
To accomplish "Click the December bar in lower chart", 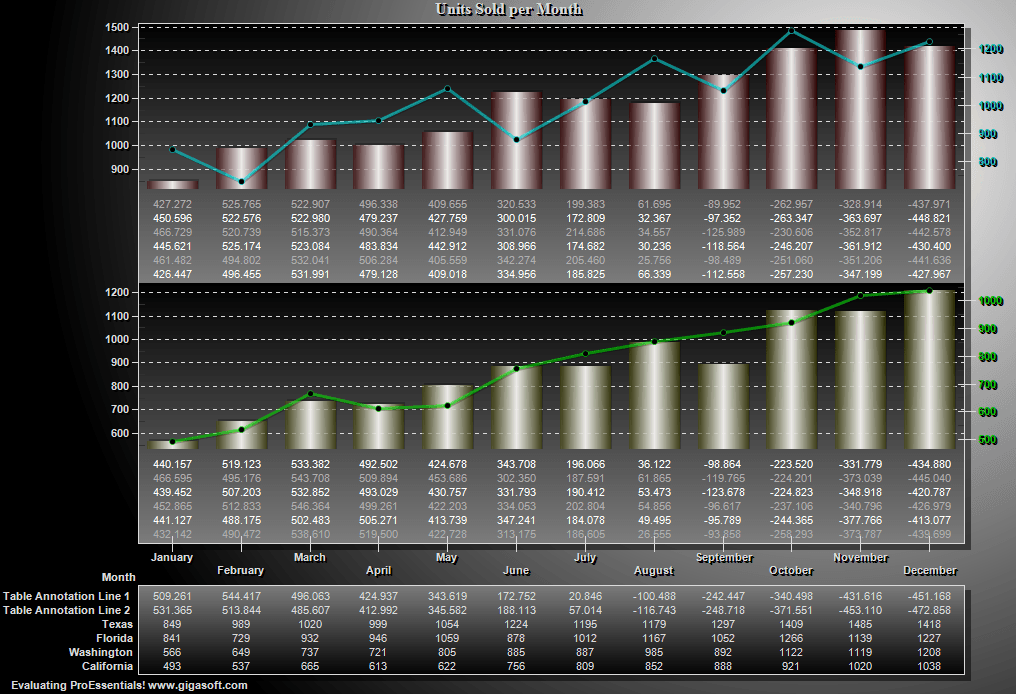I will point(929,369).
